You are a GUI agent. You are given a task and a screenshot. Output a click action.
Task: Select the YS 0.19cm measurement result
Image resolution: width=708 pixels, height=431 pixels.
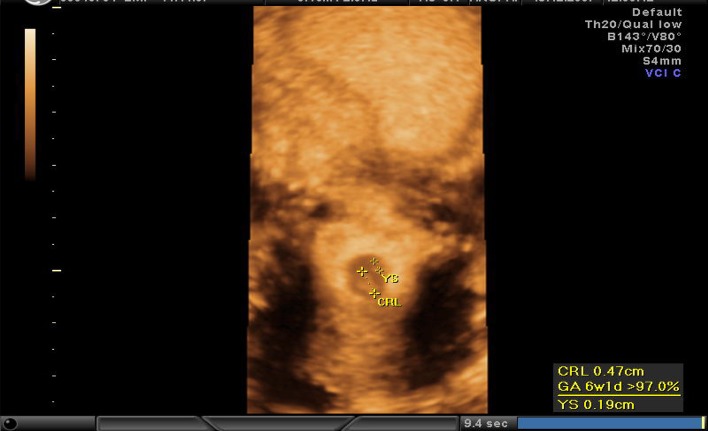click(x=596, y=404)
